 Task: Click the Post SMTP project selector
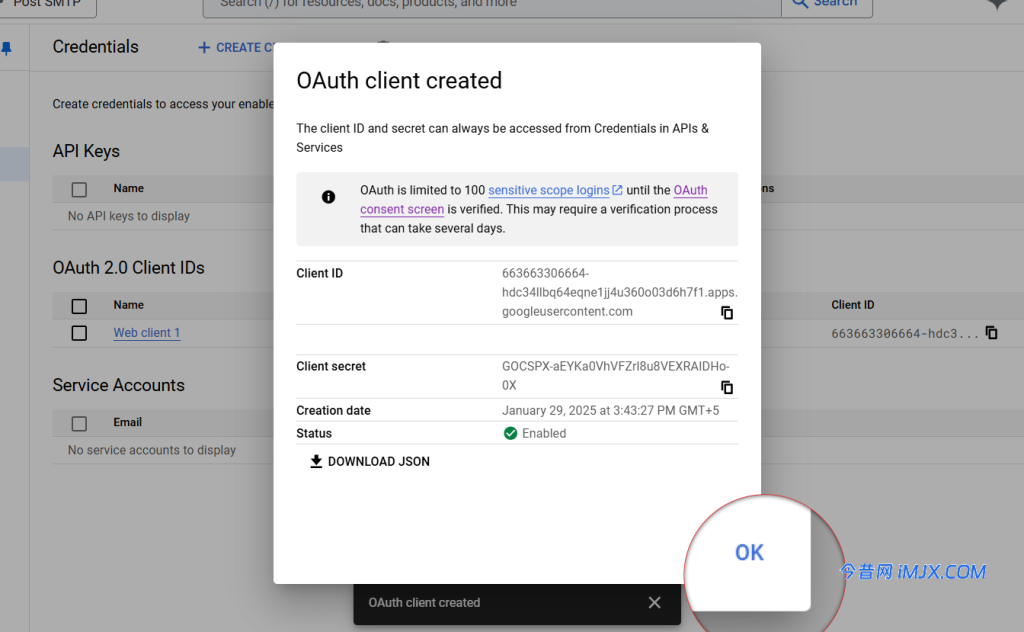pos(48,5)
